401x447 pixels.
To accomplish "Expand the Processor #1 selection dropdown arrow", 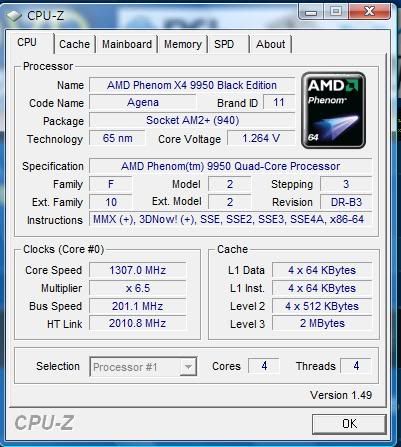I will click(188, 367).
